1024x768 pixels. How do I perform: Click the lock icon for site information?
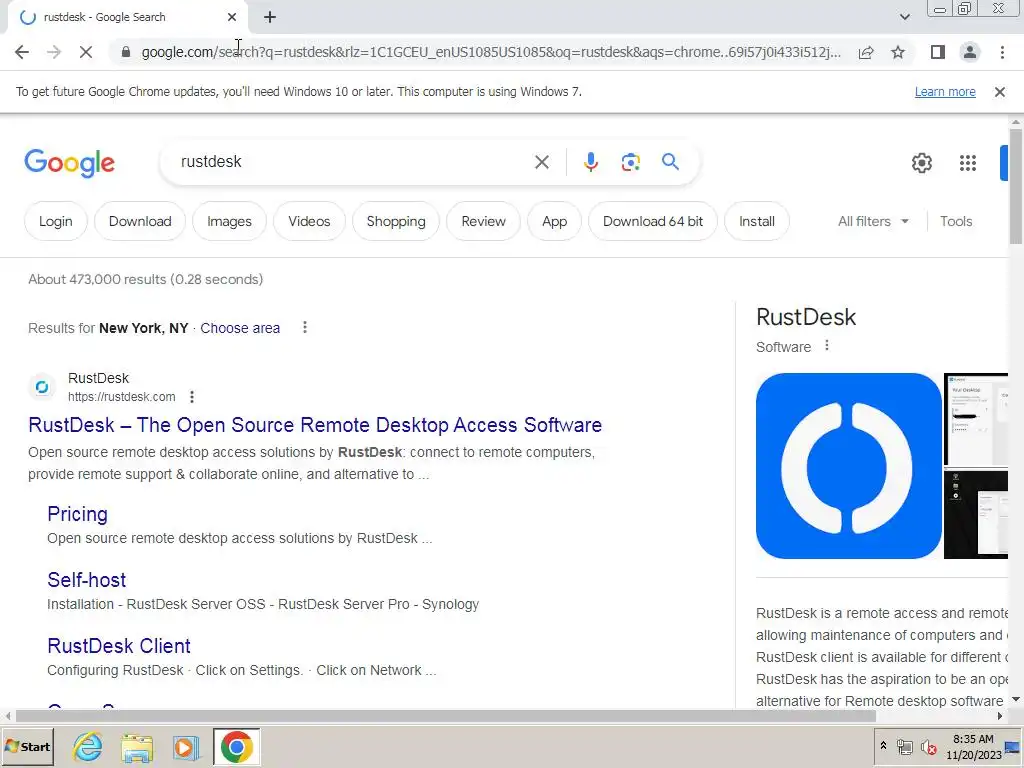(126, 52)
